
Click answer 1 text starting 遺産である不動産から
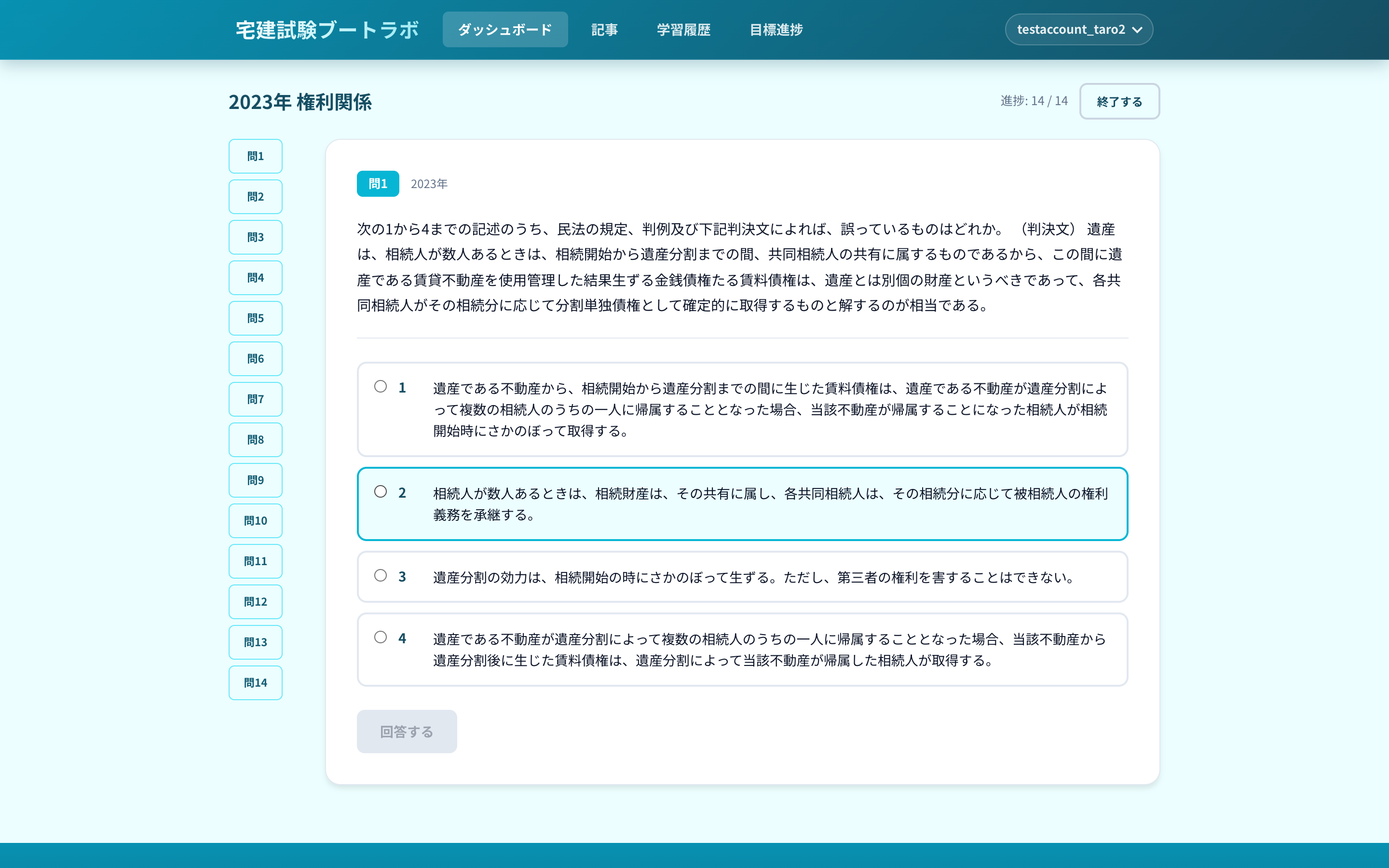pyautogui.click(x=770, y=409)
